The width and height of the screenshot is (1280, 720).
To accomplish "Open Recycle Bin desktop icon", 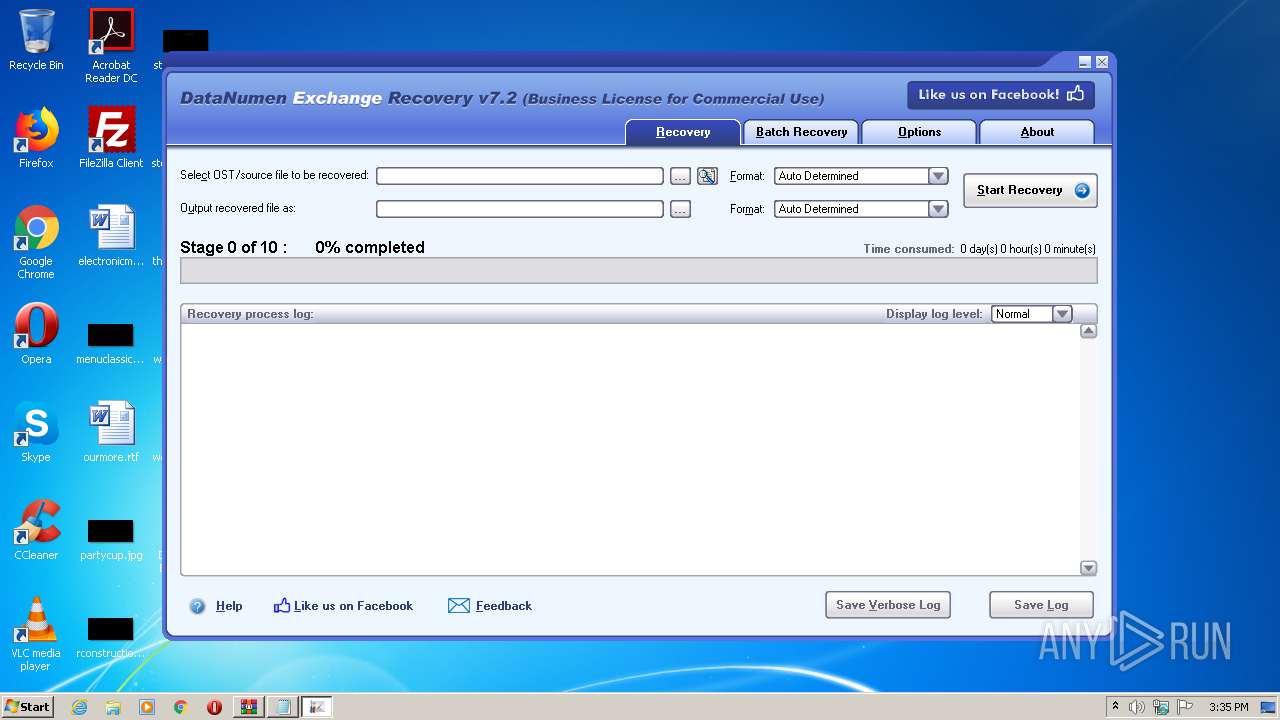I will (x=36, y=41).
